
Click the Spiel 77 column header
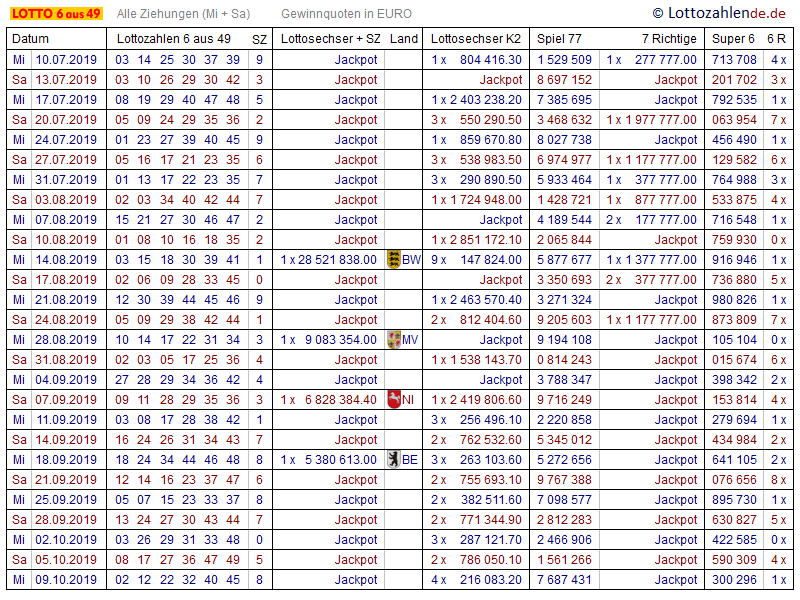click(559, 39)
